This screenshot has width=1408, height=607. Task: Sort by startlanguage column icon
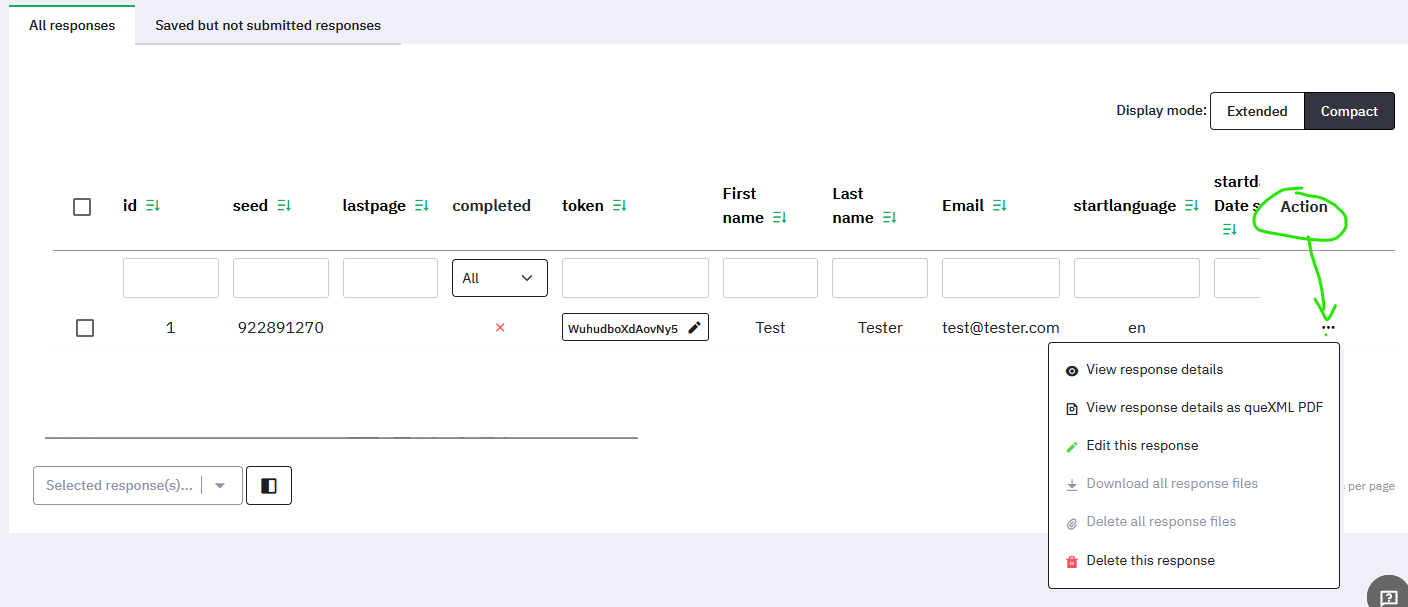pyautogui.click(x=1191, y=206)
